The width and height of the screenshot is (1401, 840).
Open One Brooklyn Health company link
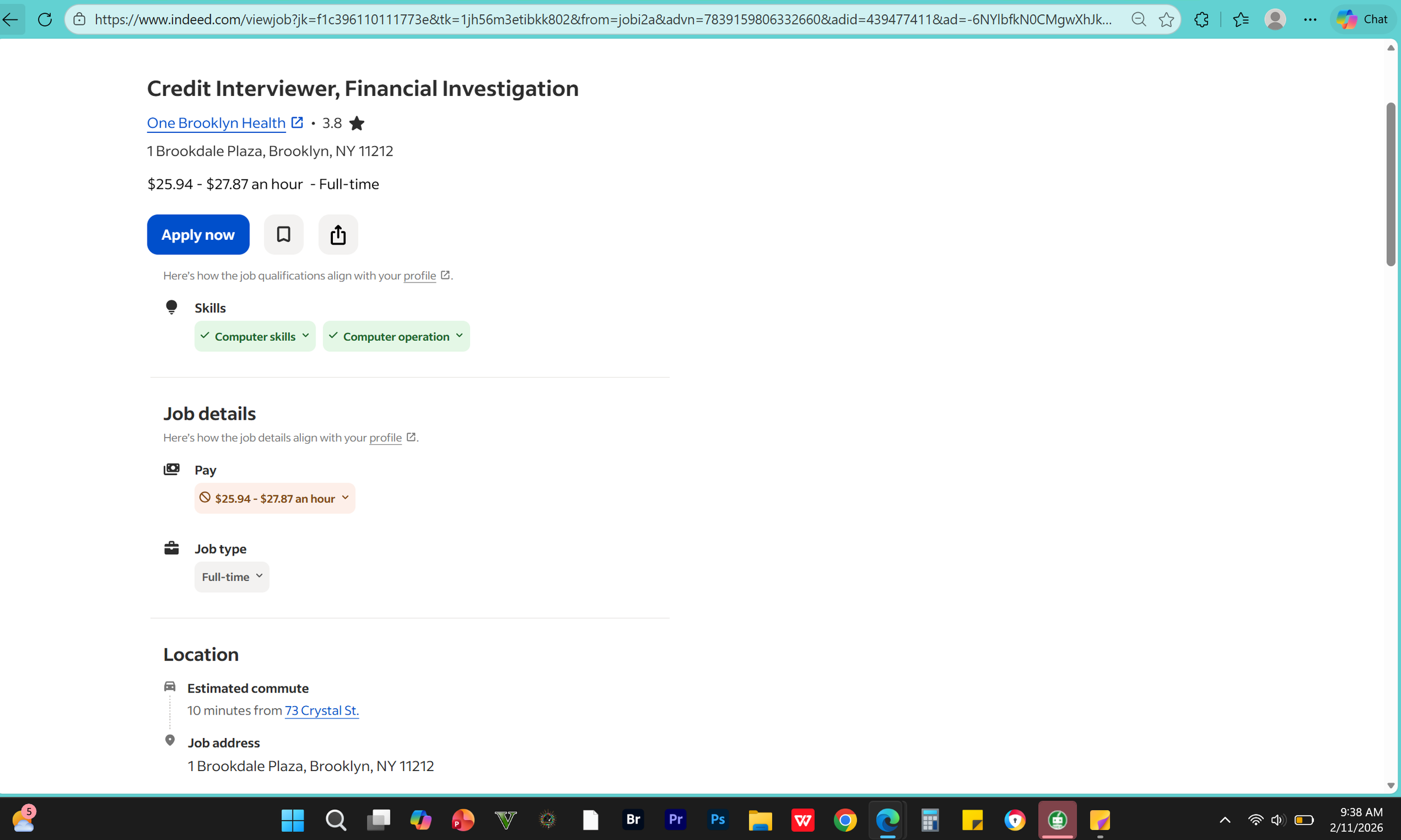coord(216,123)
